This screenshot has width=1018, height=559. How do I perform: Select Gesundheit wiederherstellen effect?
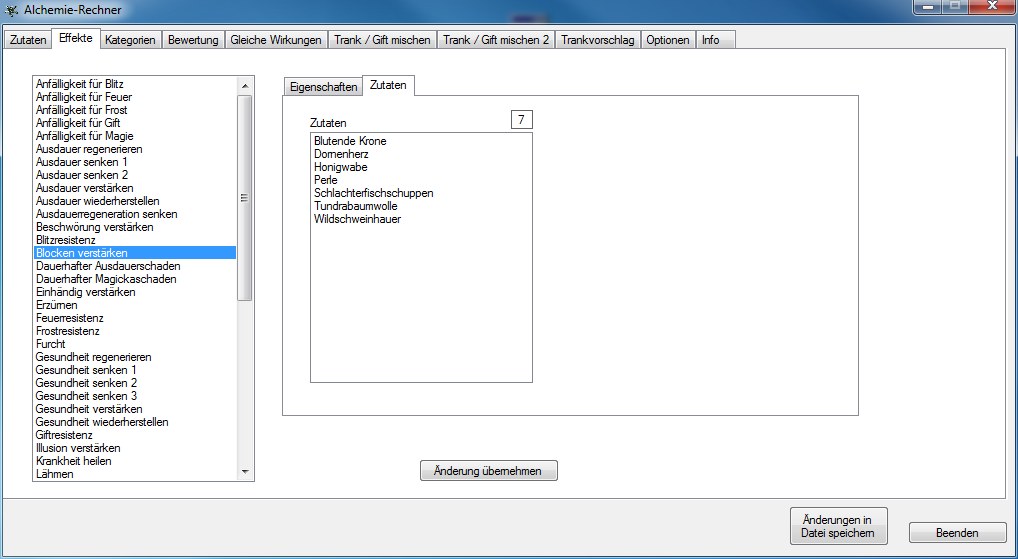[x=102, y=422]
